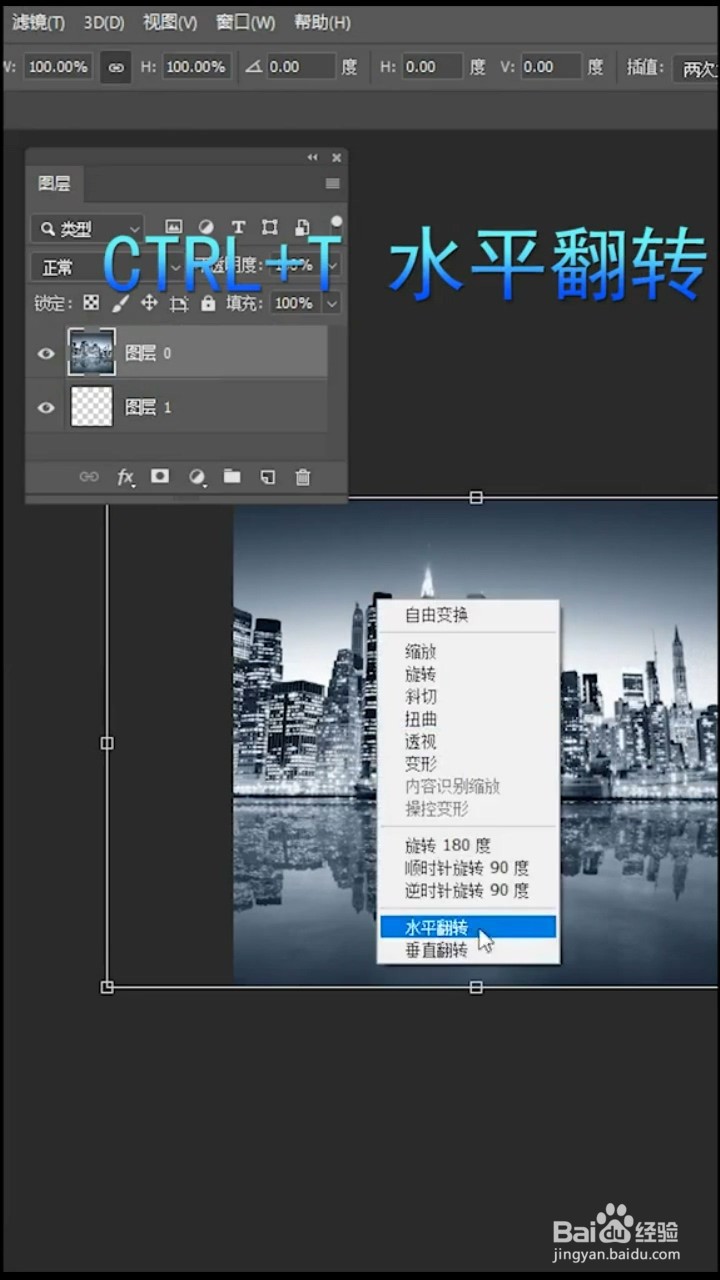Image resolution: width=720 pixels, height=1280 pixels.
Task: Click the rotation angle field
Action: (x=301, y=67)
